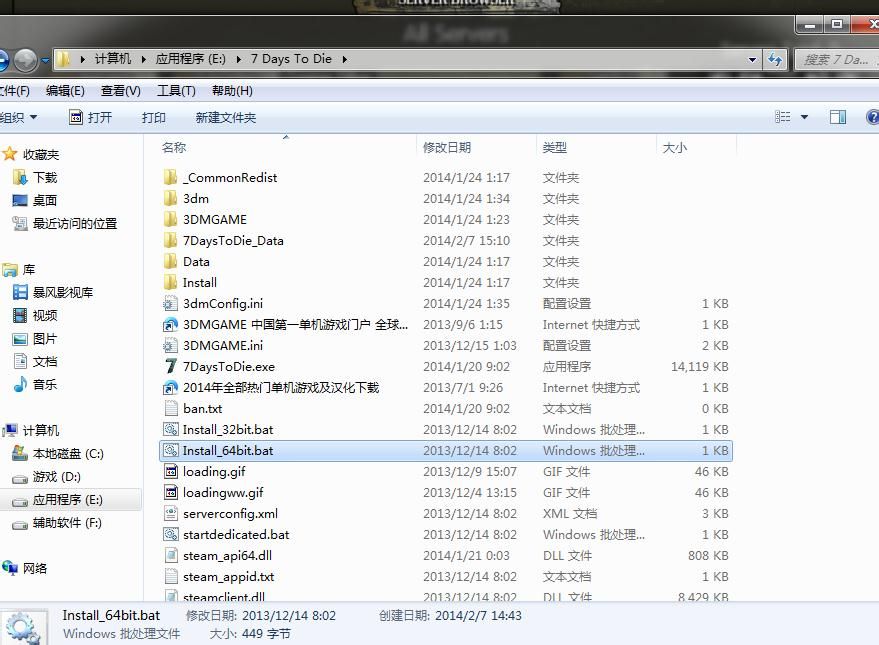879x645 pixels.
Task: Click the ban.txt text file icon
Action: (171, 409)
